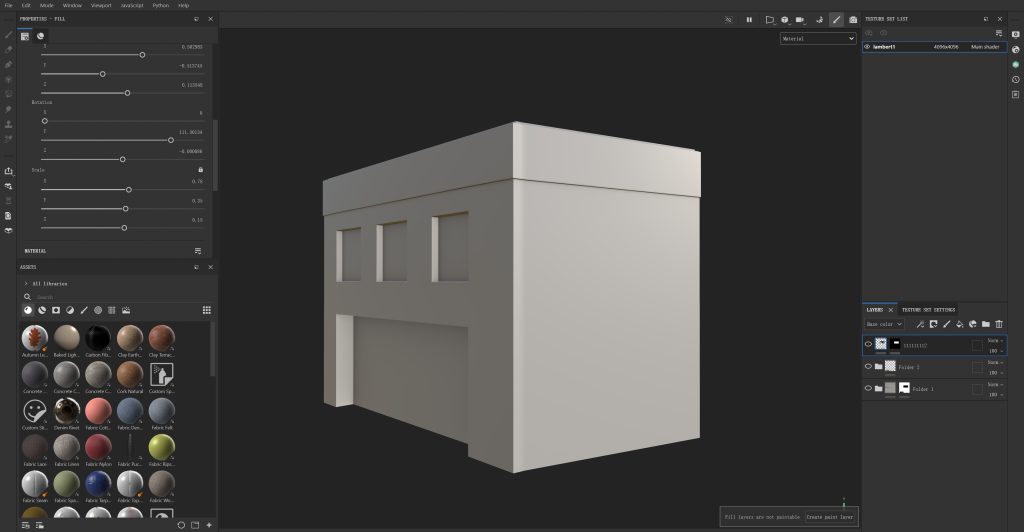Click the assets Search field

pos(118,297)
